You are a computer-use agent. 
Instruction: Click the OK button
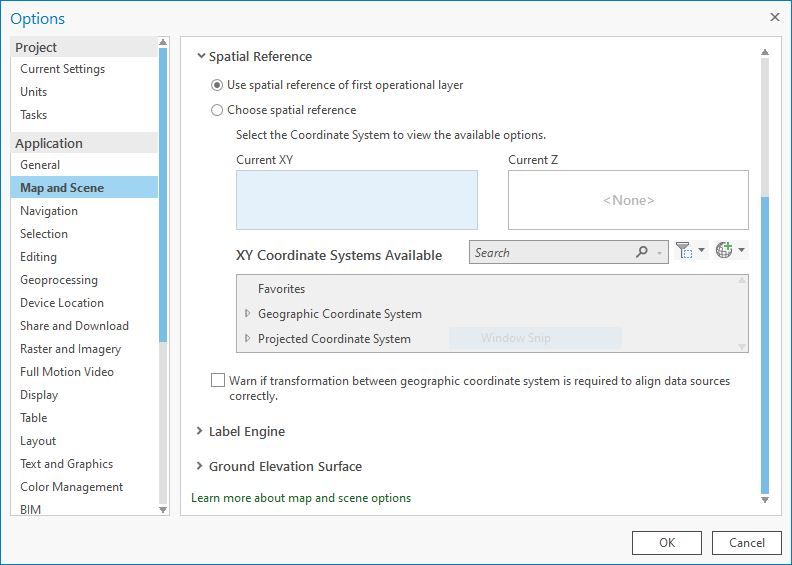(666, 543)
